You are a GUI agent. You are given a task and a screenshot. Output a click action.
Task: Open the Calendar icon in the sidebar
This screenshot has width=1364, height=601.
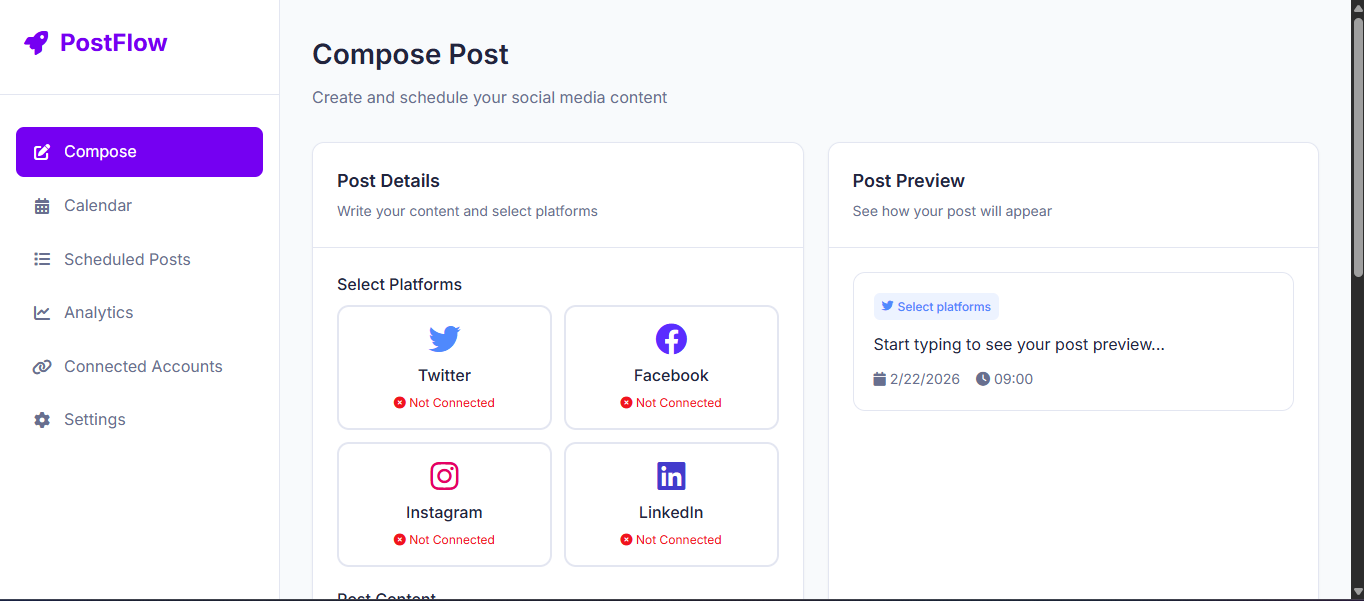pyautogui.click(x=42, y=205)
